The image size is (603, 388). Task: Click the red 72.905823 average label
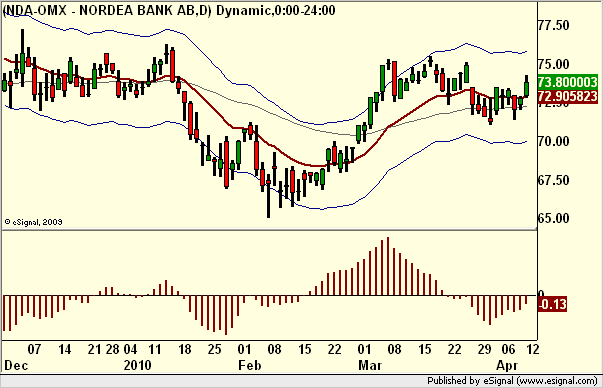568,96
